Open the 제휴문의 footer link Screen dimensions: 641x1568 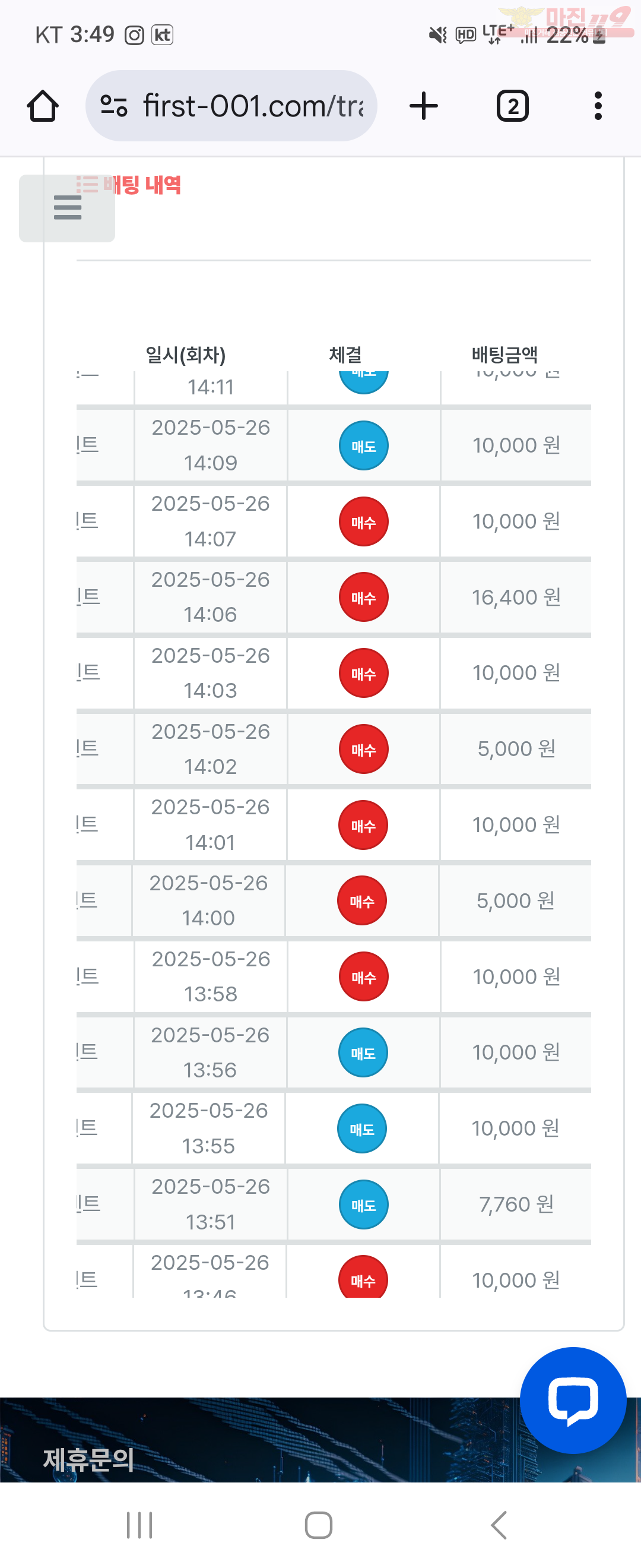88,1459
